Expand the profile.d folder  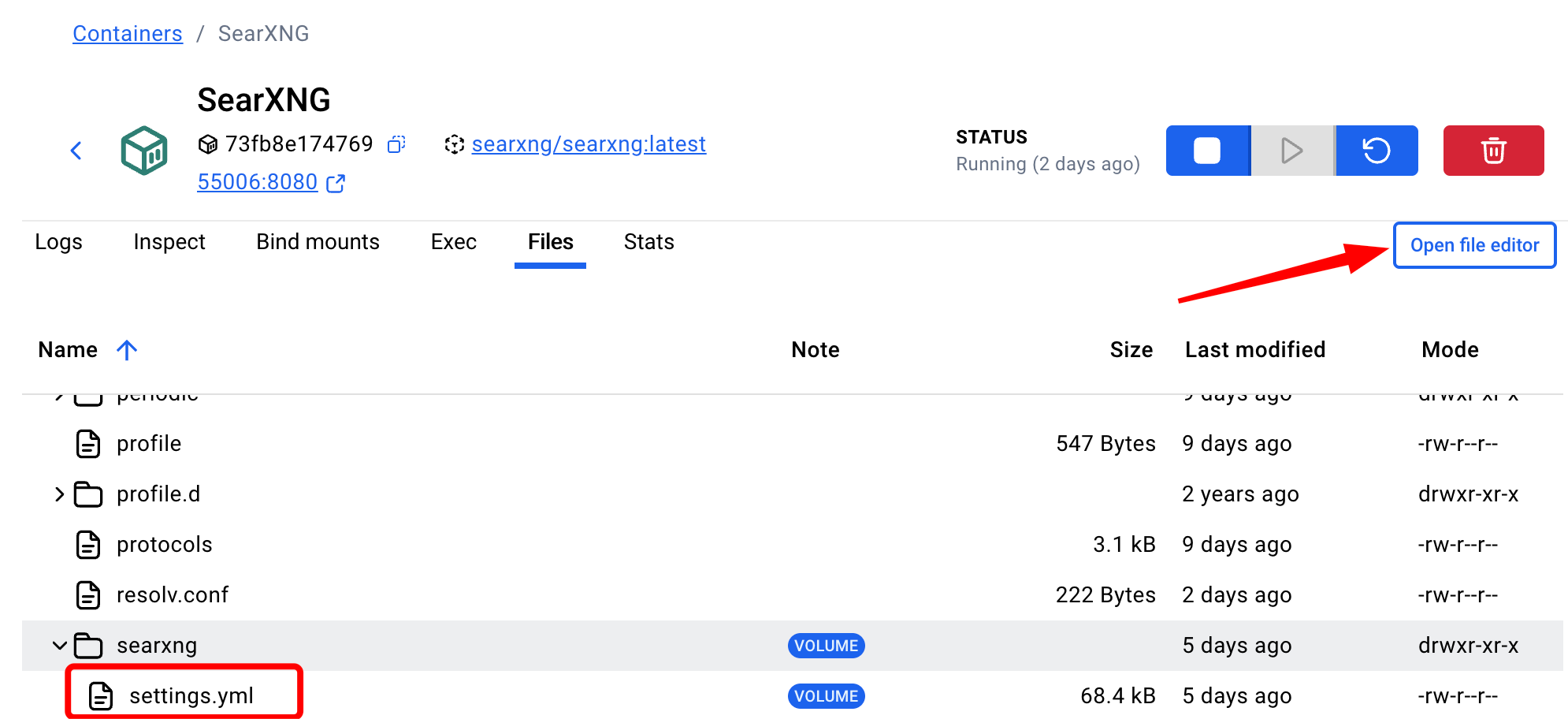(59, 494)
